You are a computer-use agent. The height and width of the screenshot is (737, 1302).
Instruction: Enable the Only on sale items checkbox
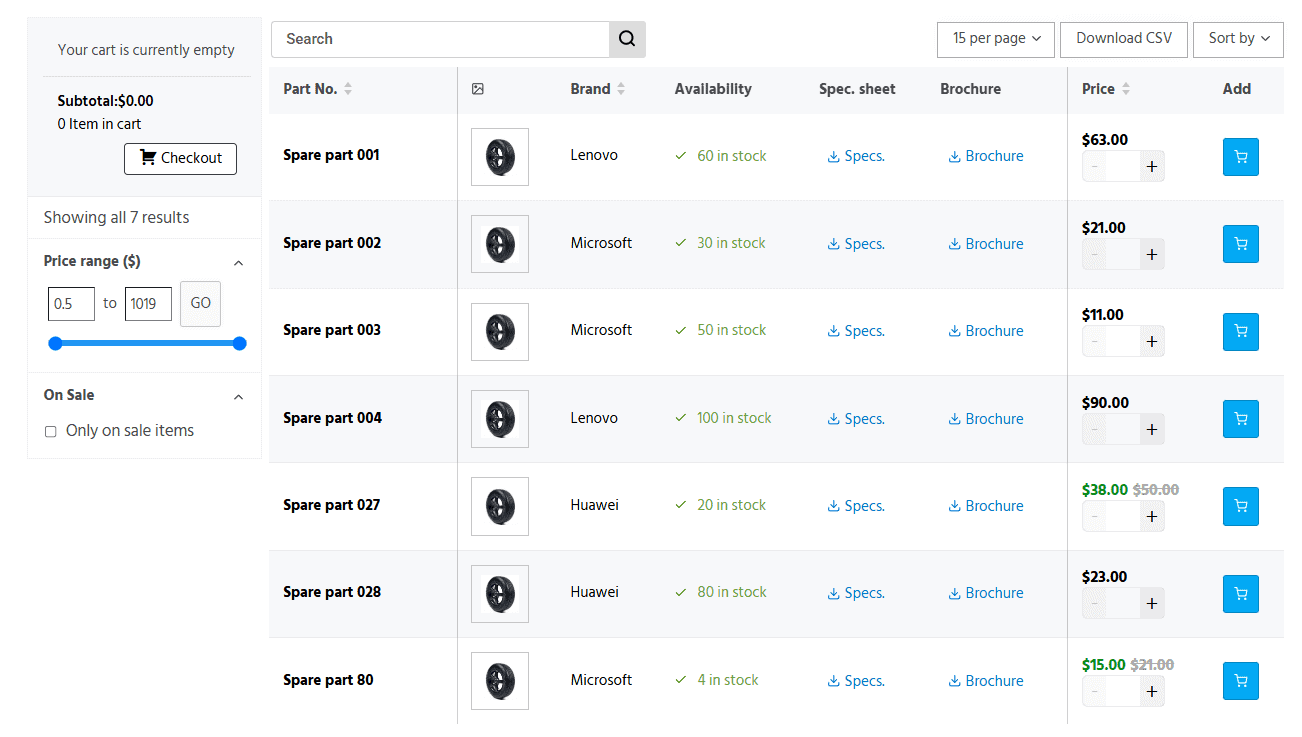50,430
